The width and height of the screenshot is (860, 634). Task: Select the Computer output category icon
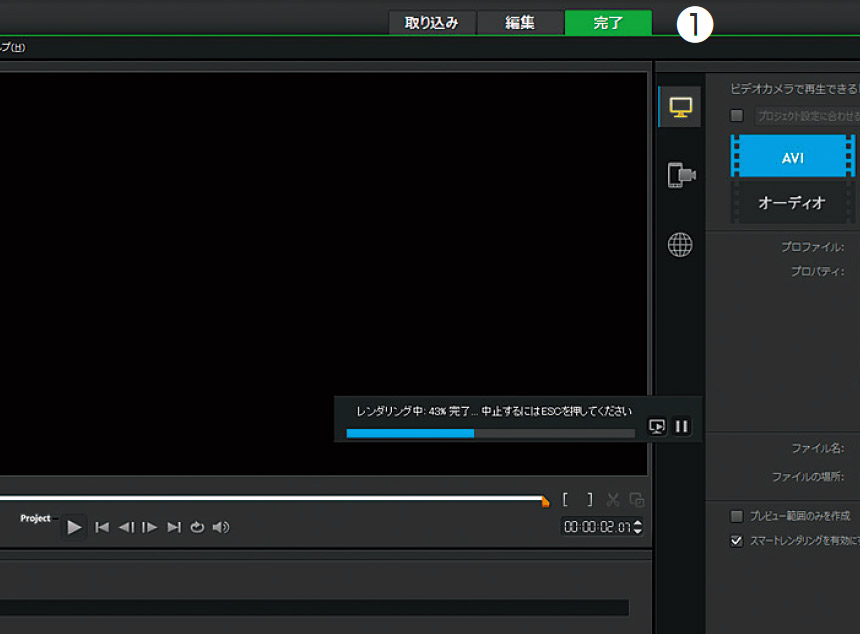click(x=680, y=107)
